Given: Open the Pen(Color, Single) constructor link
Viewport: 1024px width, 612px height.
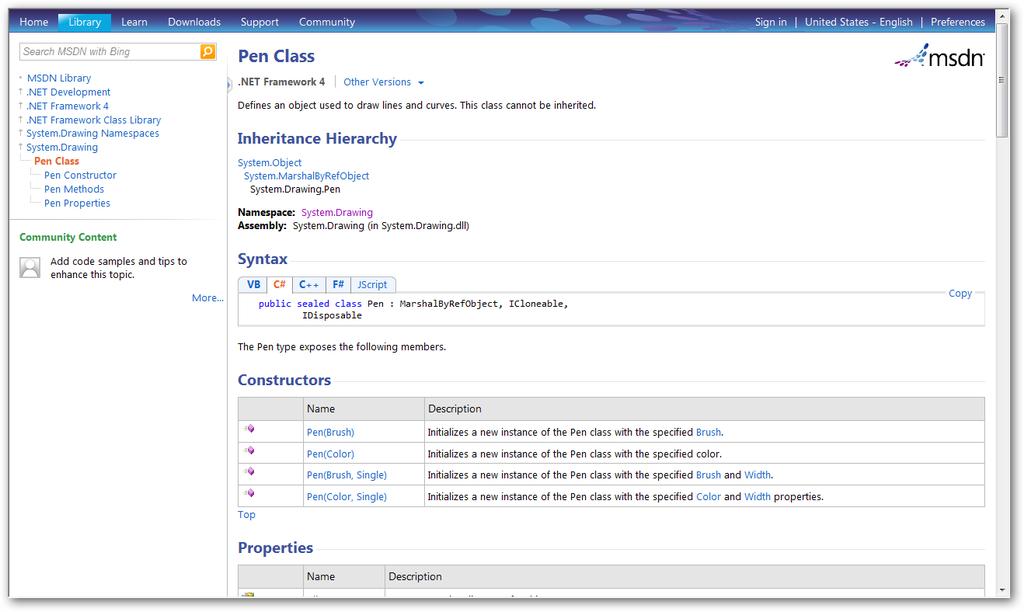Looking at the screenshot, I should [x=347, y=496].
